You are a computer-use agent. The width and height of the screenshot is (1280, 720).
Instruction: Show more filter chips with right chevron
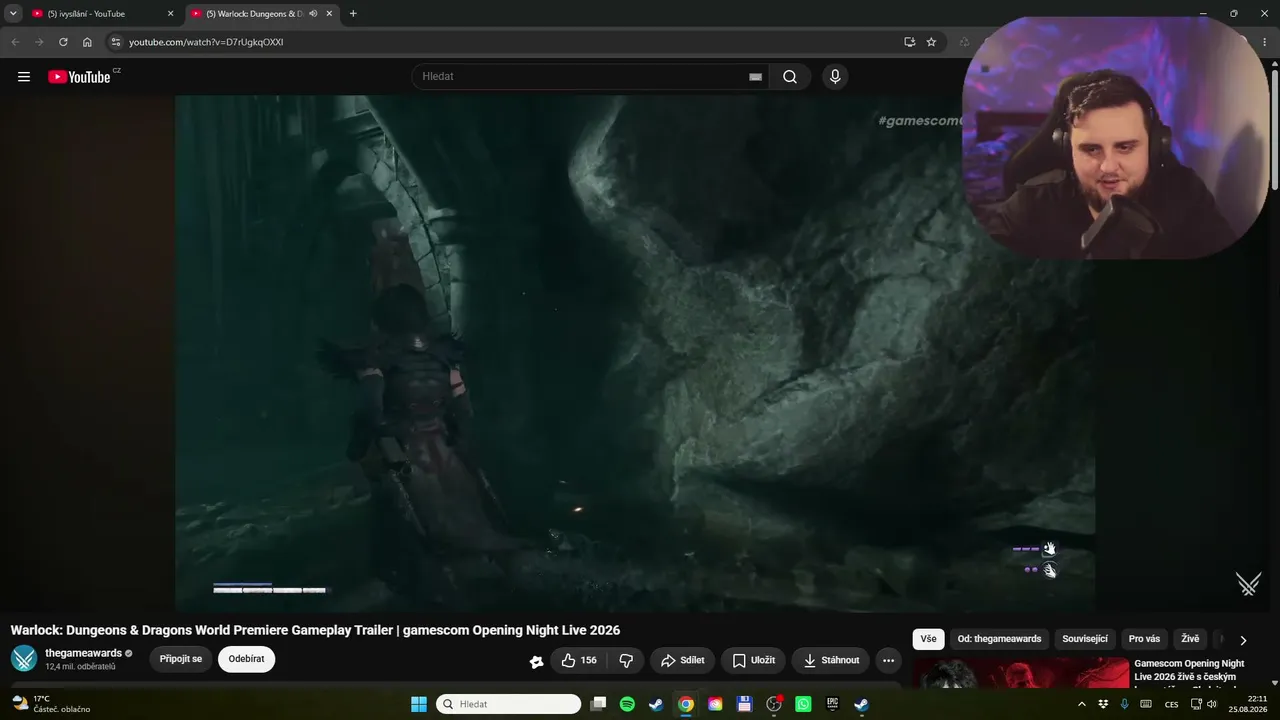[x=1243, y=640]
